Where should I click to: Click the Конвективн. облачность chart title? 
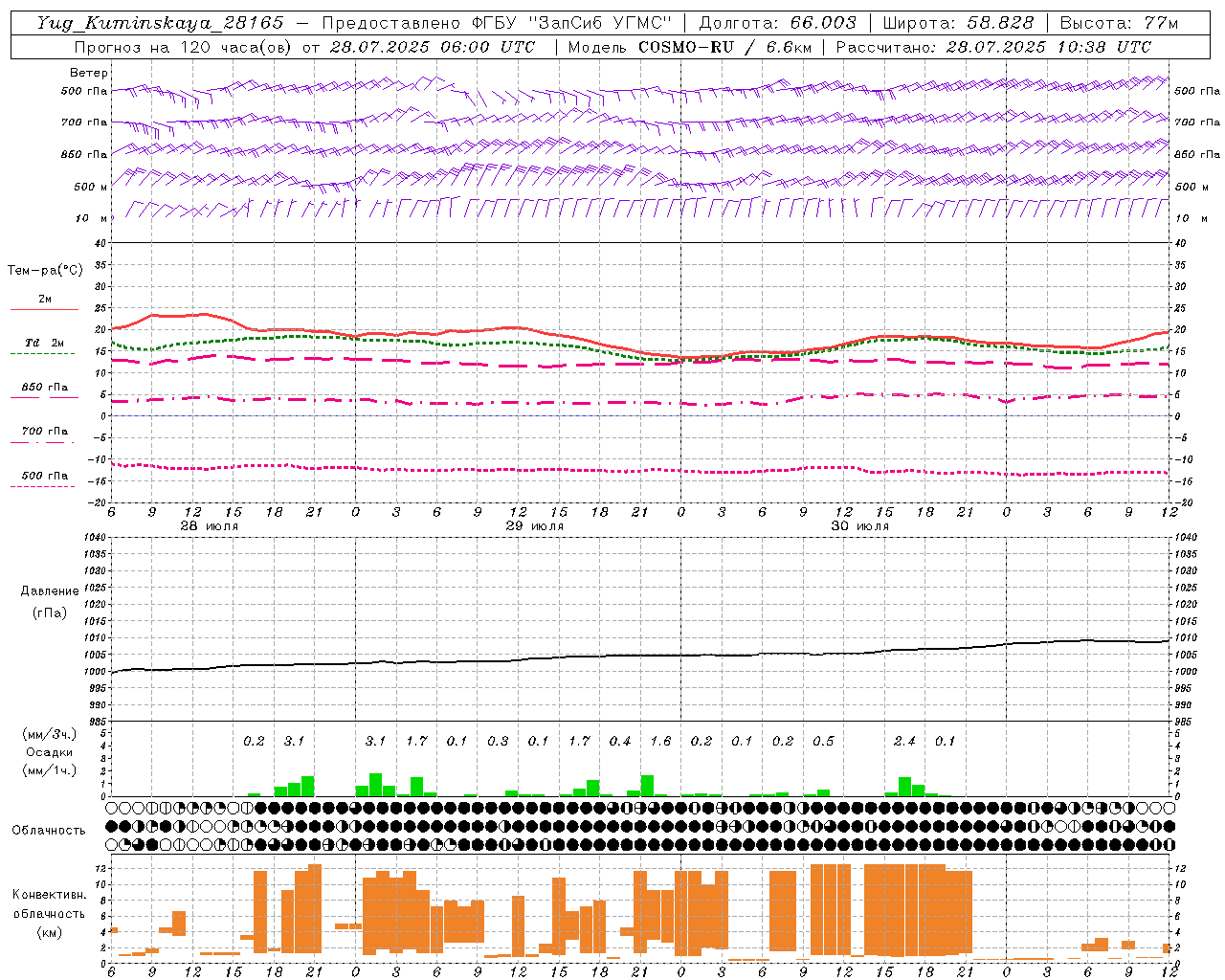(x=49, y=904)
